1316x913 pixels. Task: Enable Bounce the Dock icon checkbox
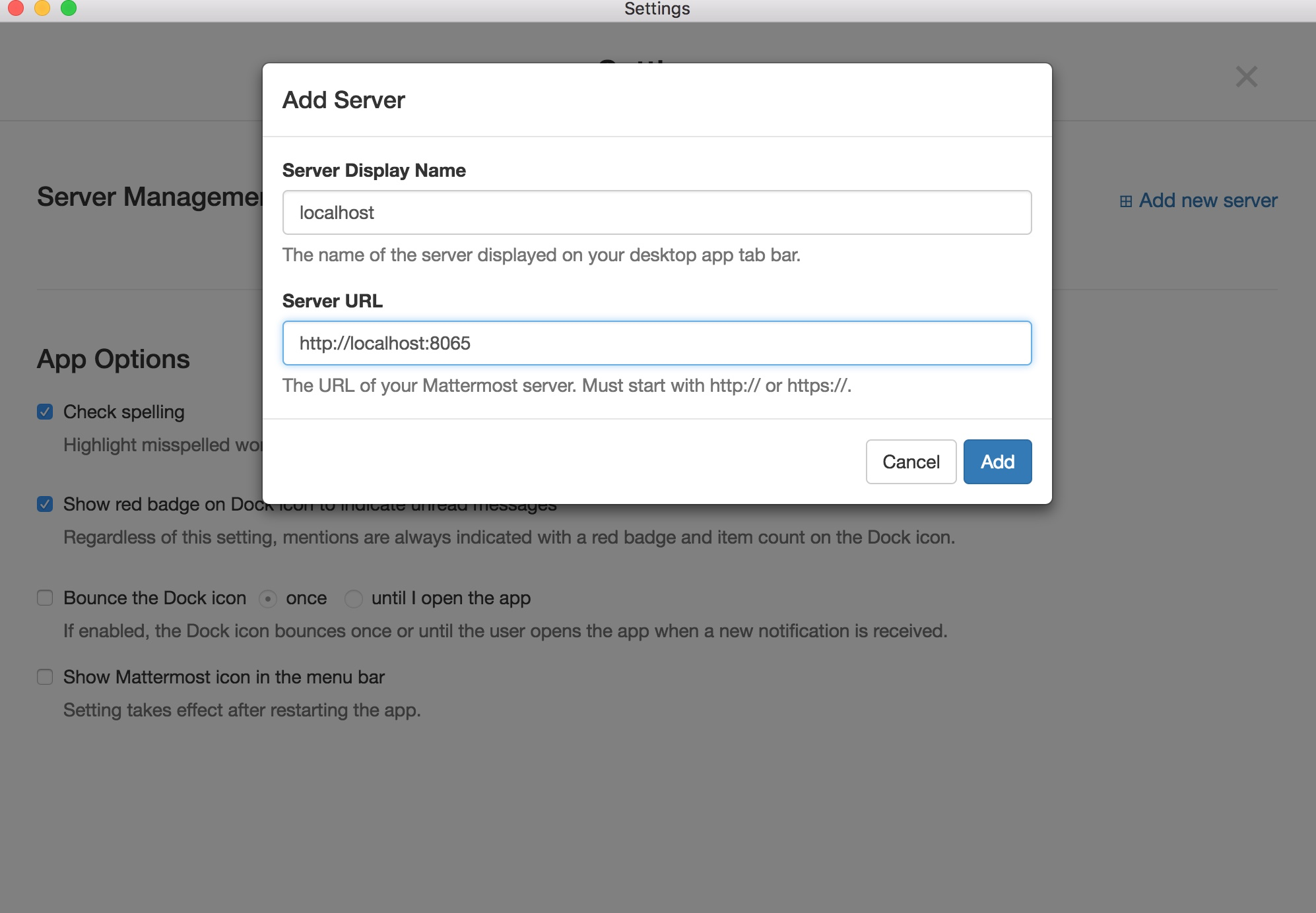(45, 598)
